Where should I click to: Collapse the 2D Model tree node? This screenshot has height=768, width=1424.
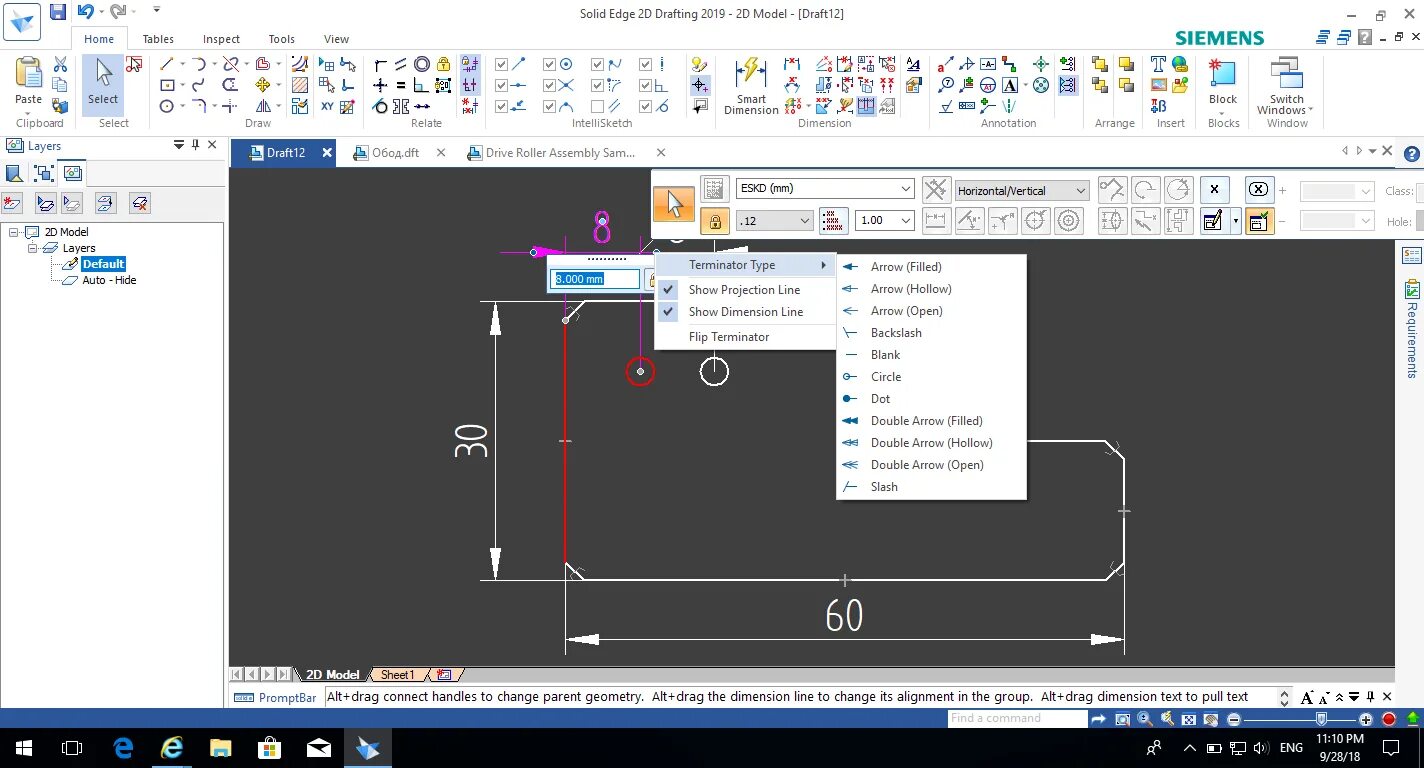[x=15, y=232]
